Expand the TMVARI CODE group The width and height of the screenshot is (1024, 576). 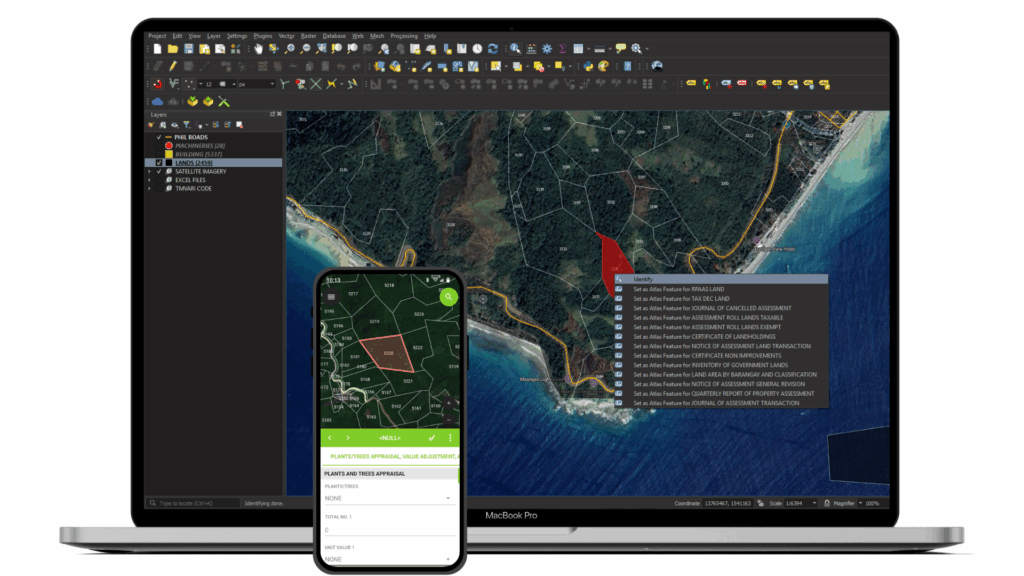(x=150, y=188)
